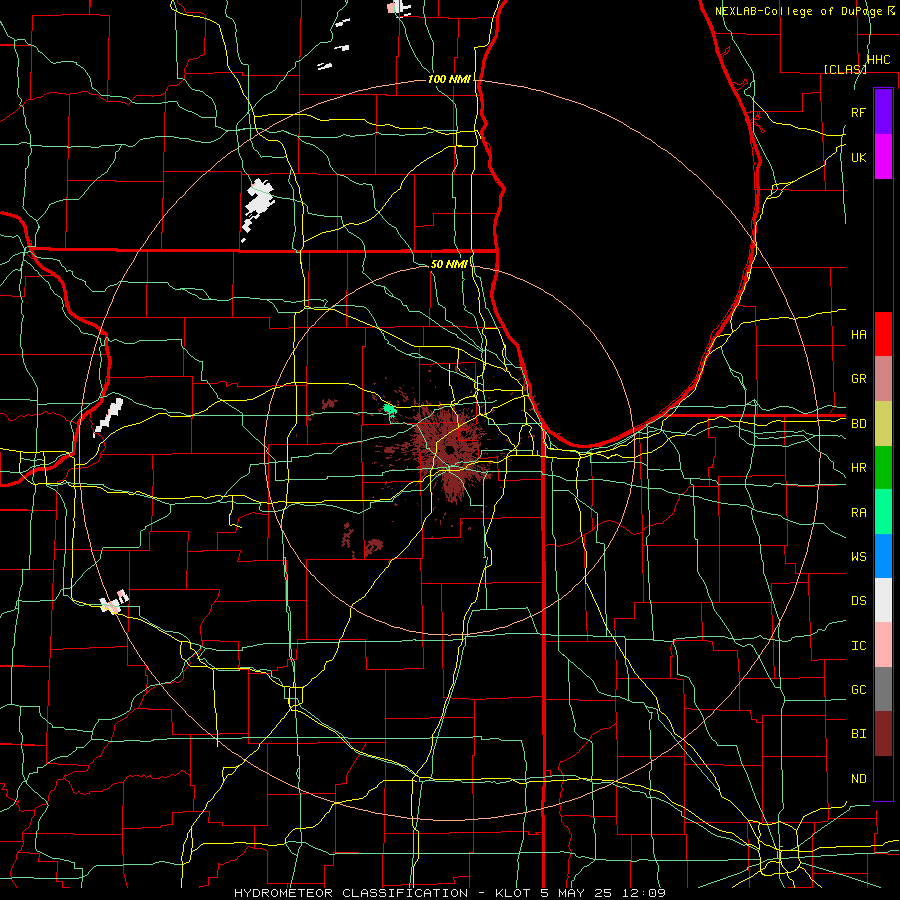Click the HR green legend swatch
This screenshot has height=900, width=900.
[883, 468]
